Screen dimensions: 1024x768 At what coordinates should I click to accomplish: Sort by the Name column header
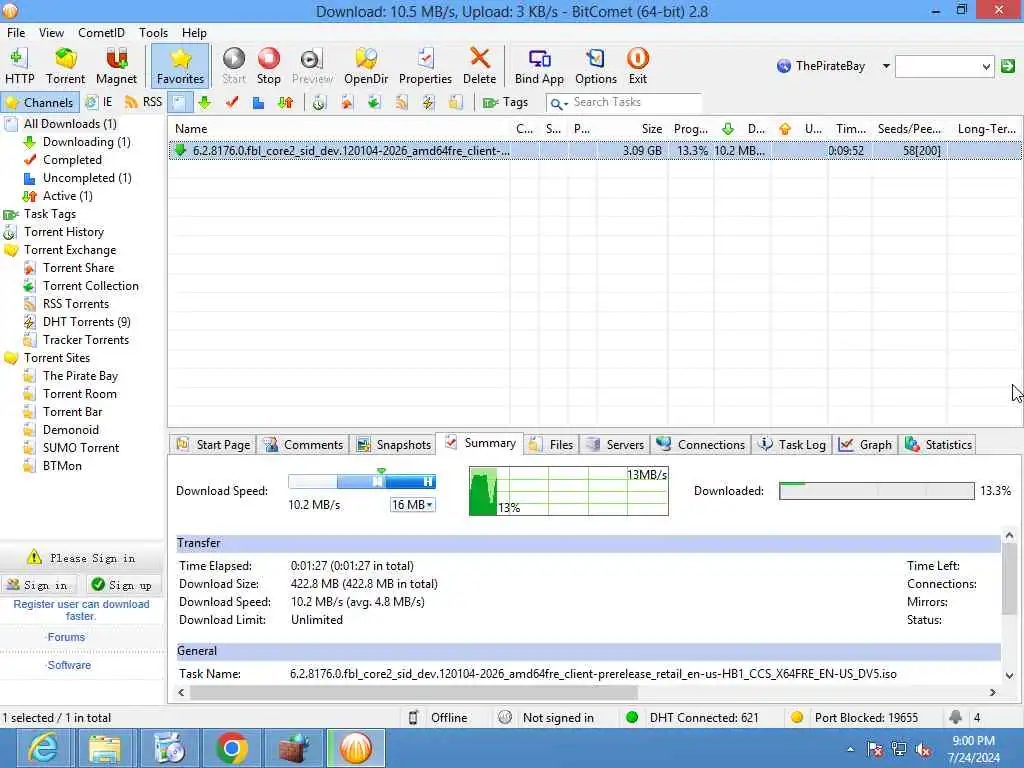[339, 129]
